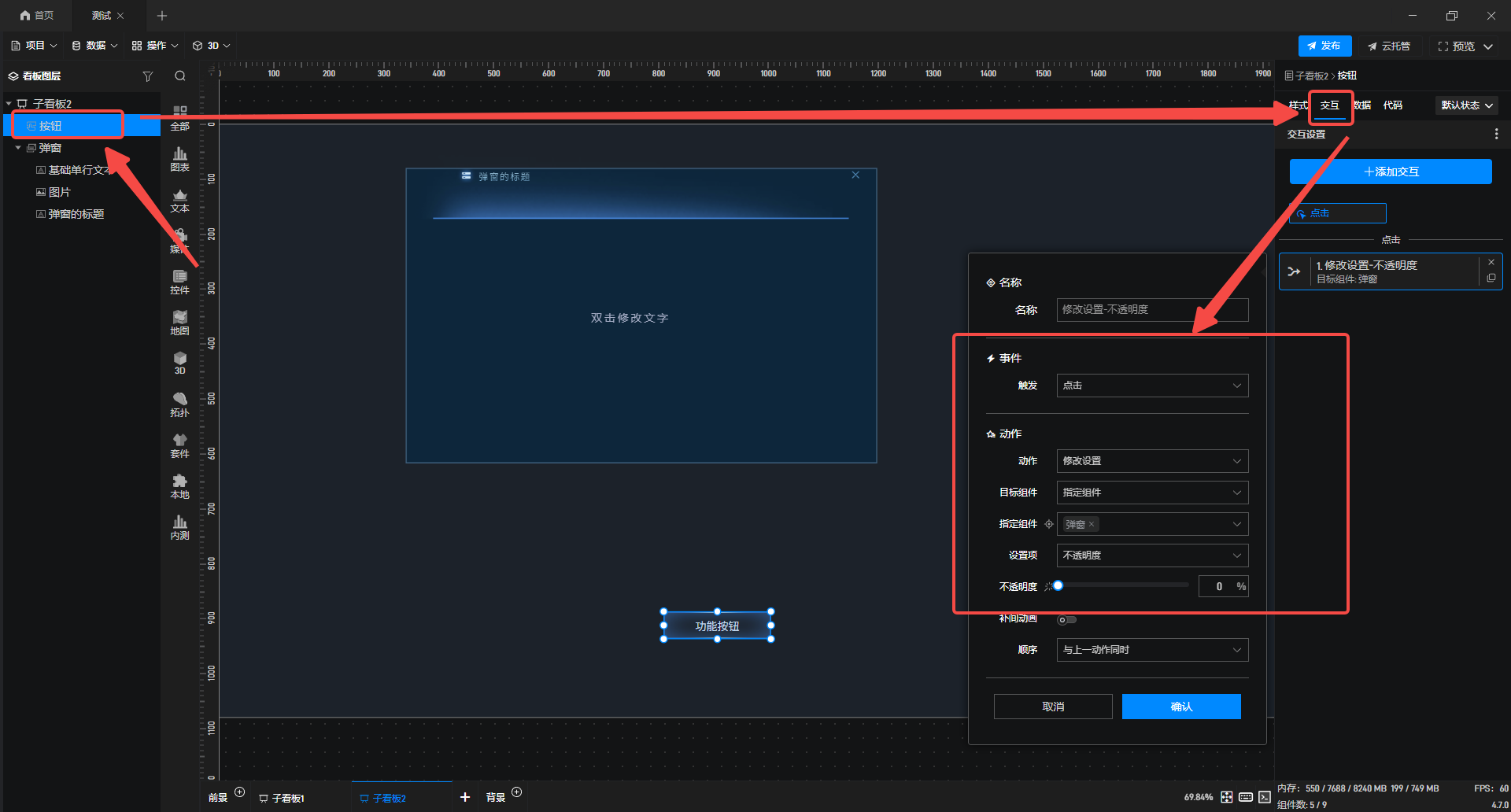The image size is (1511, 812).
Task: Click the copy icon on interaction item
Action: pyautogui.click(x=1491, y=279)
